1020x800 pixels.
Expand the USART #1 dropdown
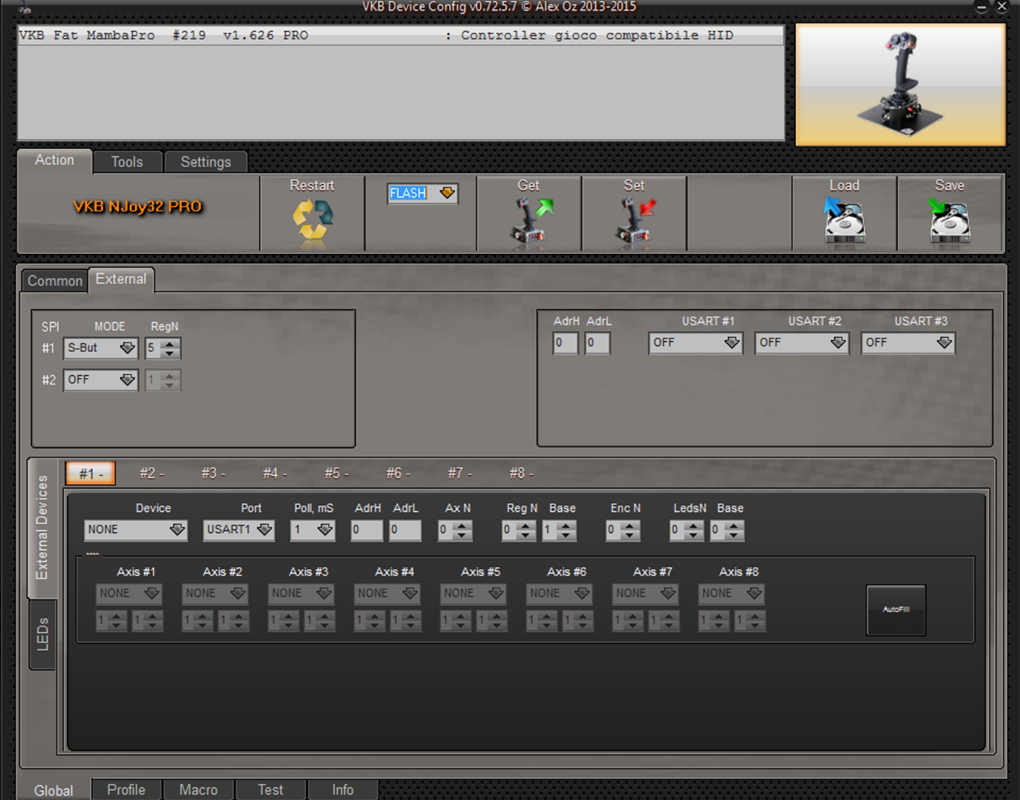pos(695,343)
